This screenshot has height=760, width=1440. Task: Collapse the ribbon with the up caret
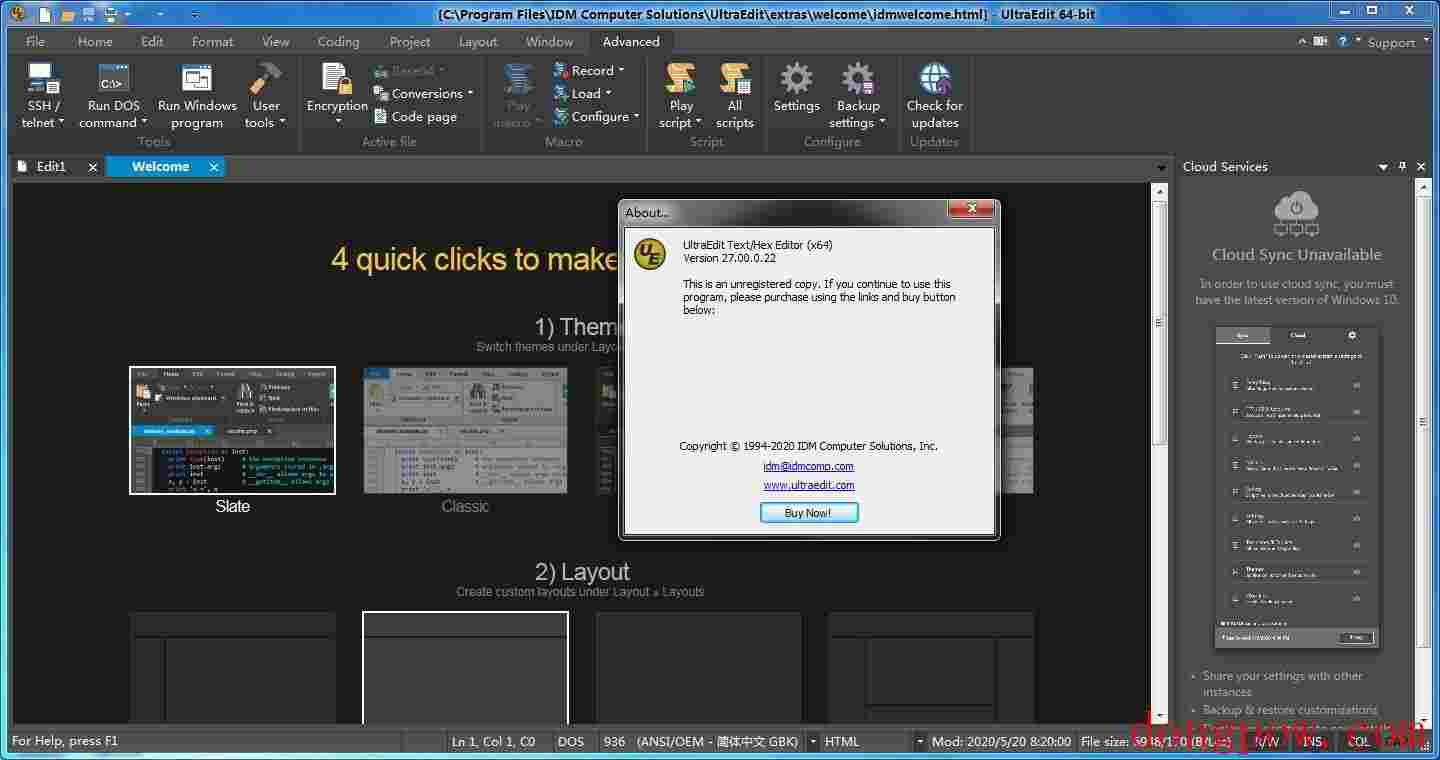pyautogui.click(x=1302, y=41)
